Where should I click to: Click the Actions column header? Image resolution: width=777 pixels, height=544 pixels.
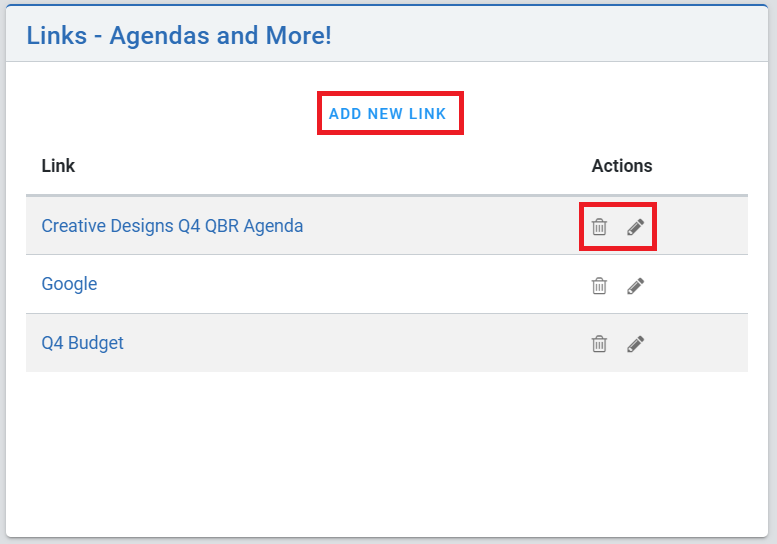pos(622,166)
